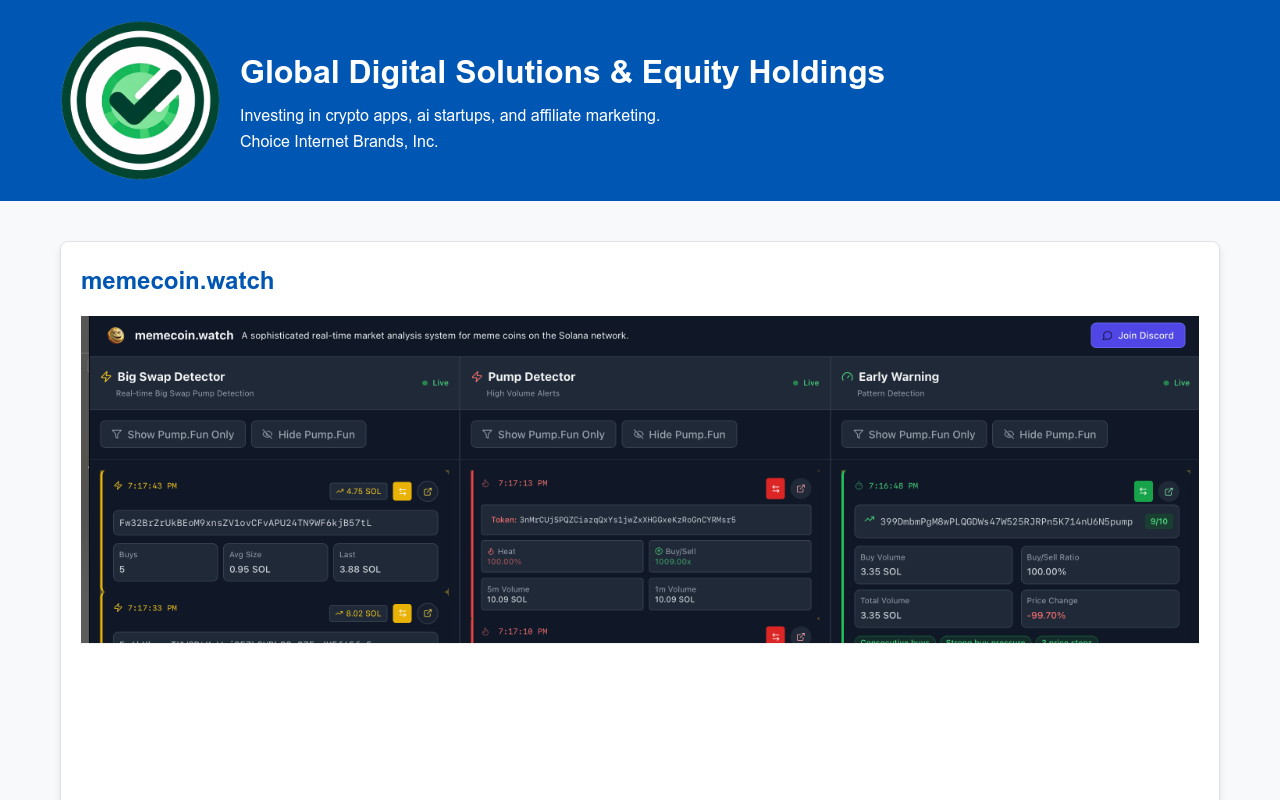Click the 4.75 SOL badge

click(x=358, y=491)
